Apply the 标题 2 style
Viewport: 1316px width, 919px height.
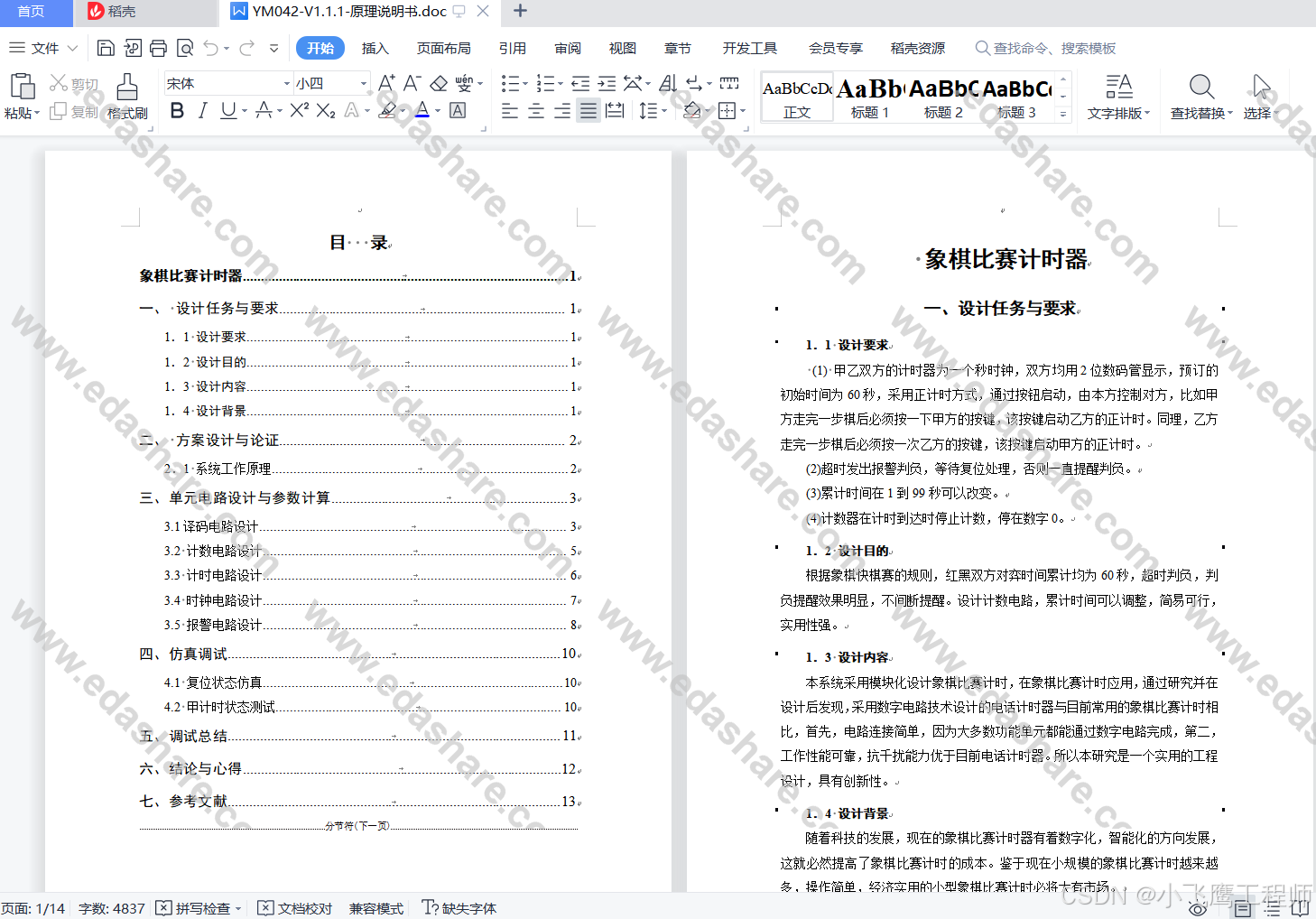tap(943, 97)
